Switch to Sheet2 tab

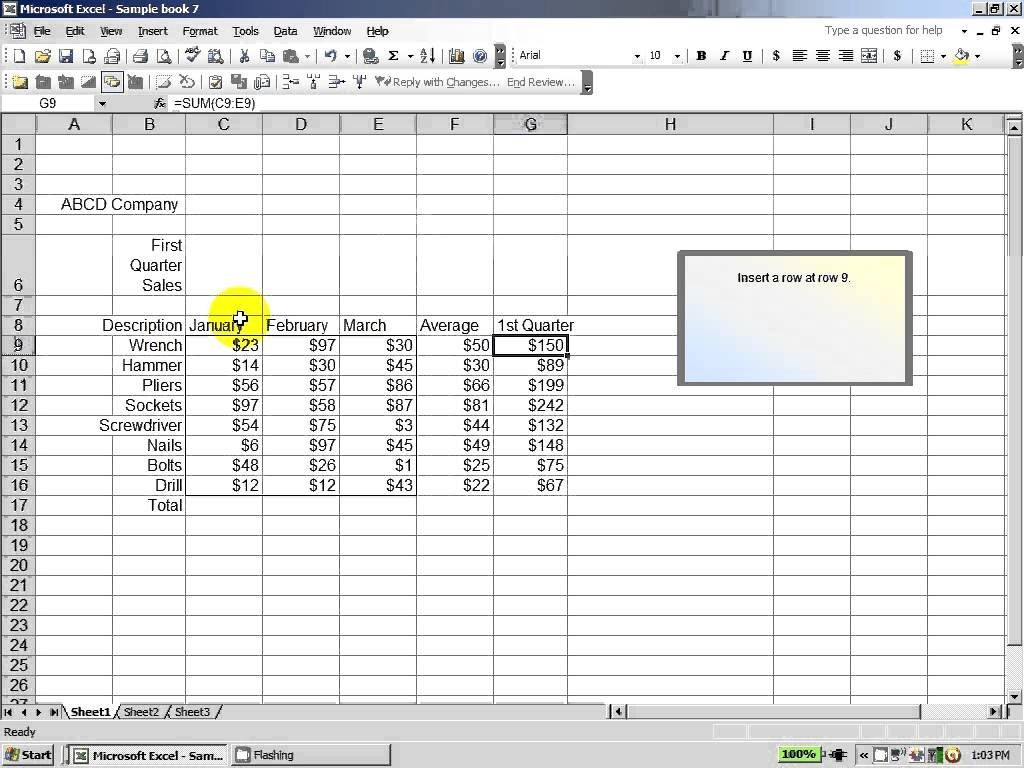pyautogui.click(x=141, y=711)
